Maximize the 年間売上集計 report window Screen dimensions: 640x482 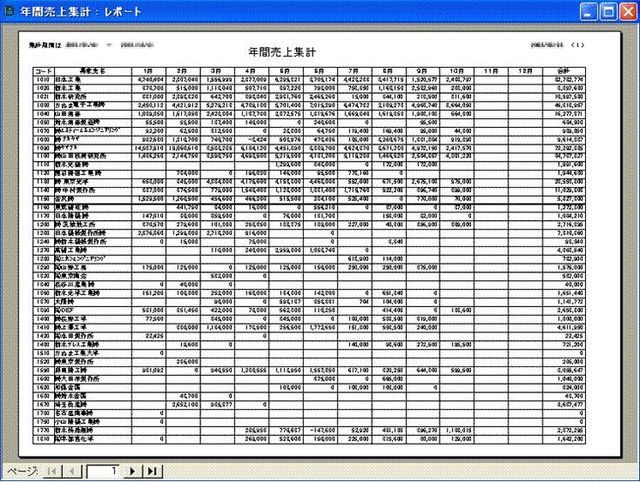pyautogui.click(x=608, y=11)
